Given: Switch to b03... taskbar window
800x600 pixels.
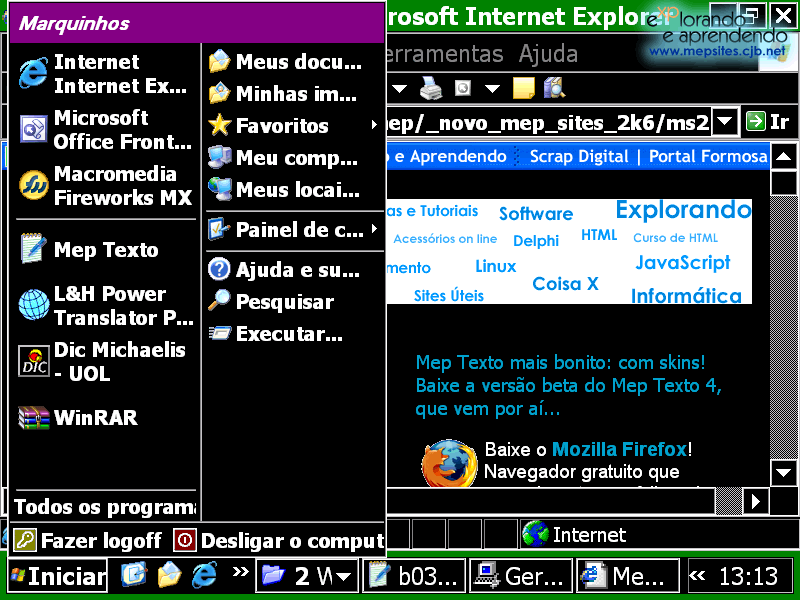Looking at the screenshot, I should coord(414,576).
